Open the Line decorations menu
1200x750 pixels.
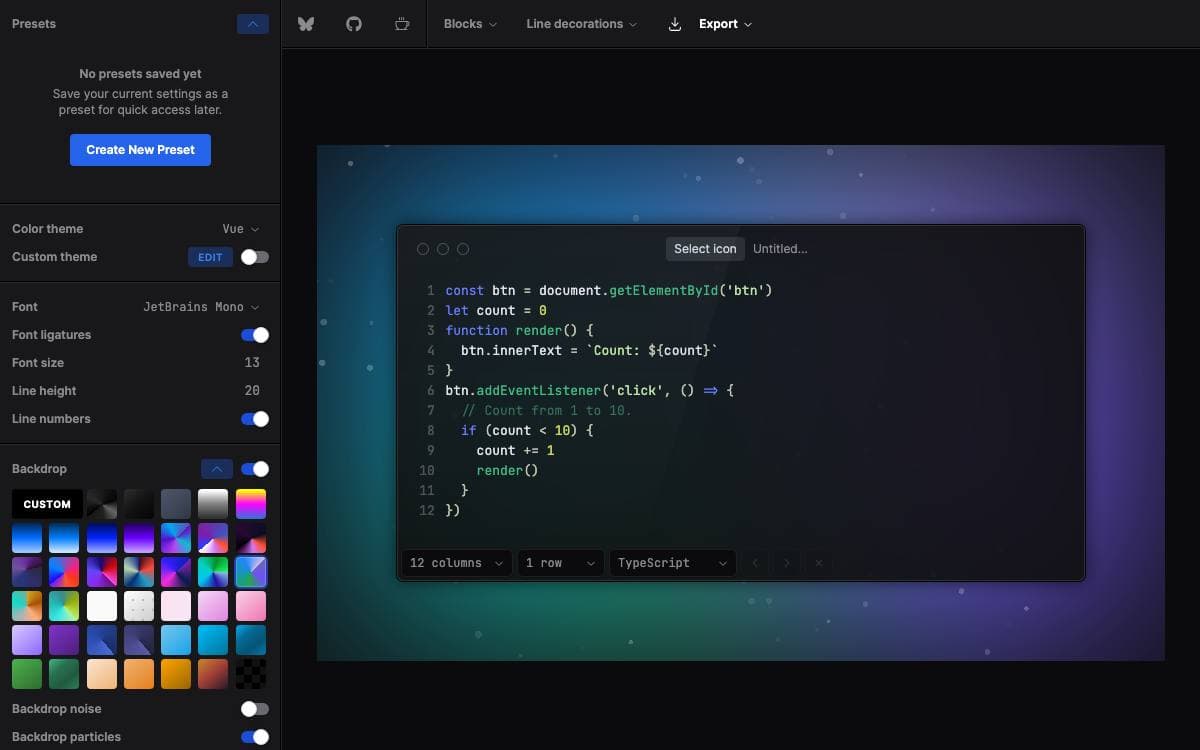pos(581,24)
